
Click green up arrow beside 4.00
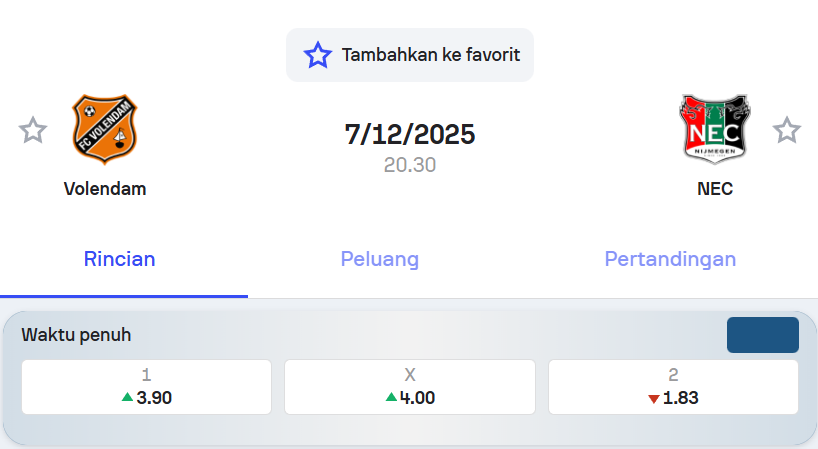(391, 397)
